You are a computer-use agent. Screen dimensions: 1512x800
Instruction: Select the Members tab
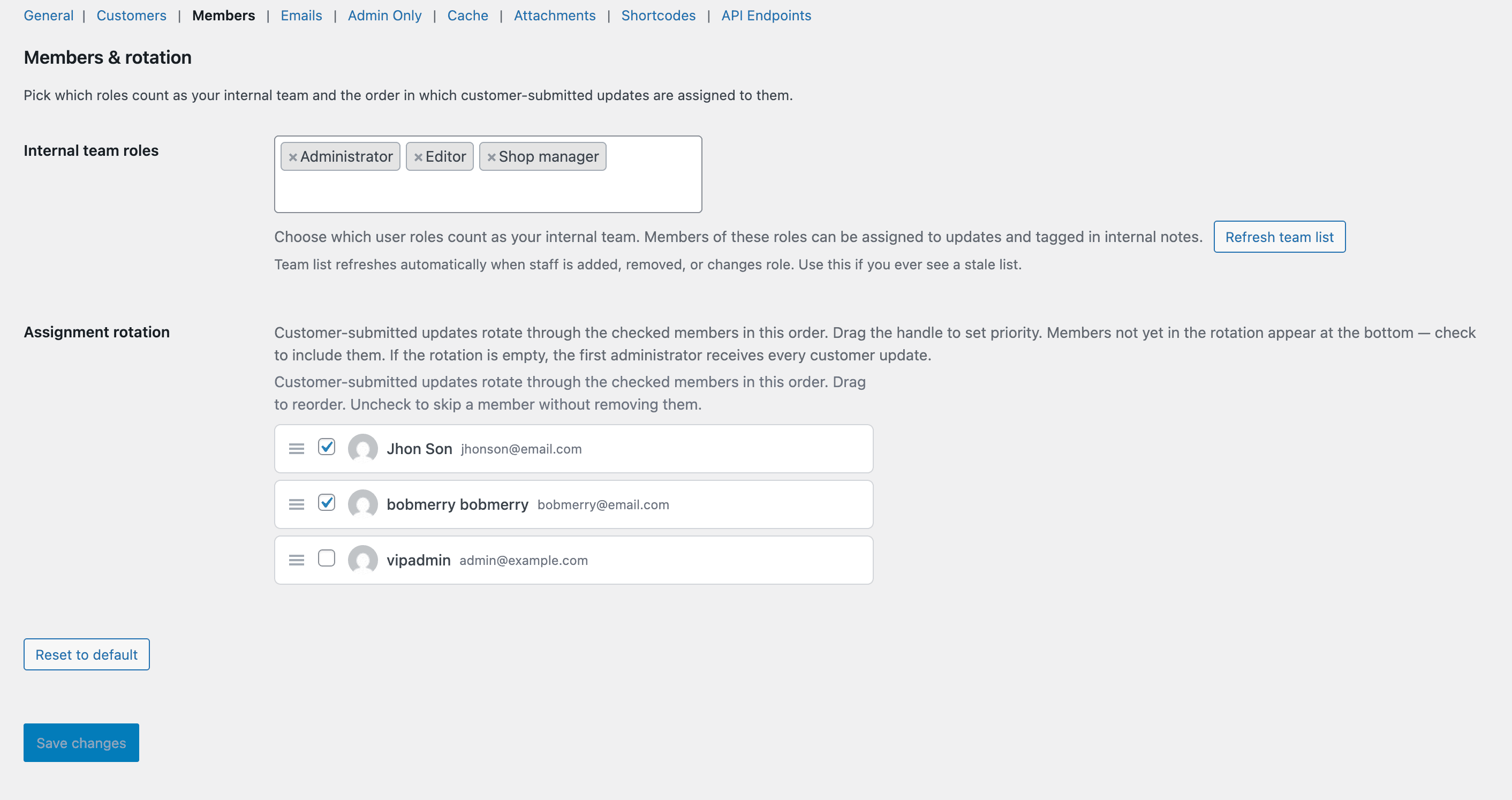tap(224, 15)
